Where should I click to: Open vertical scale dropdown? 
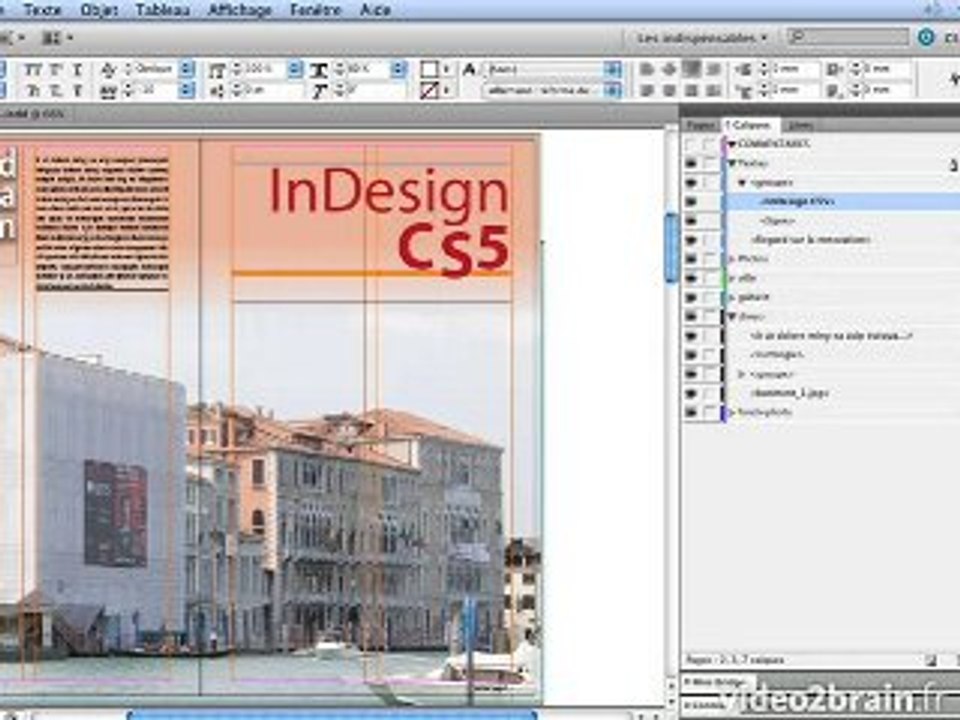[x=294, y=69]
